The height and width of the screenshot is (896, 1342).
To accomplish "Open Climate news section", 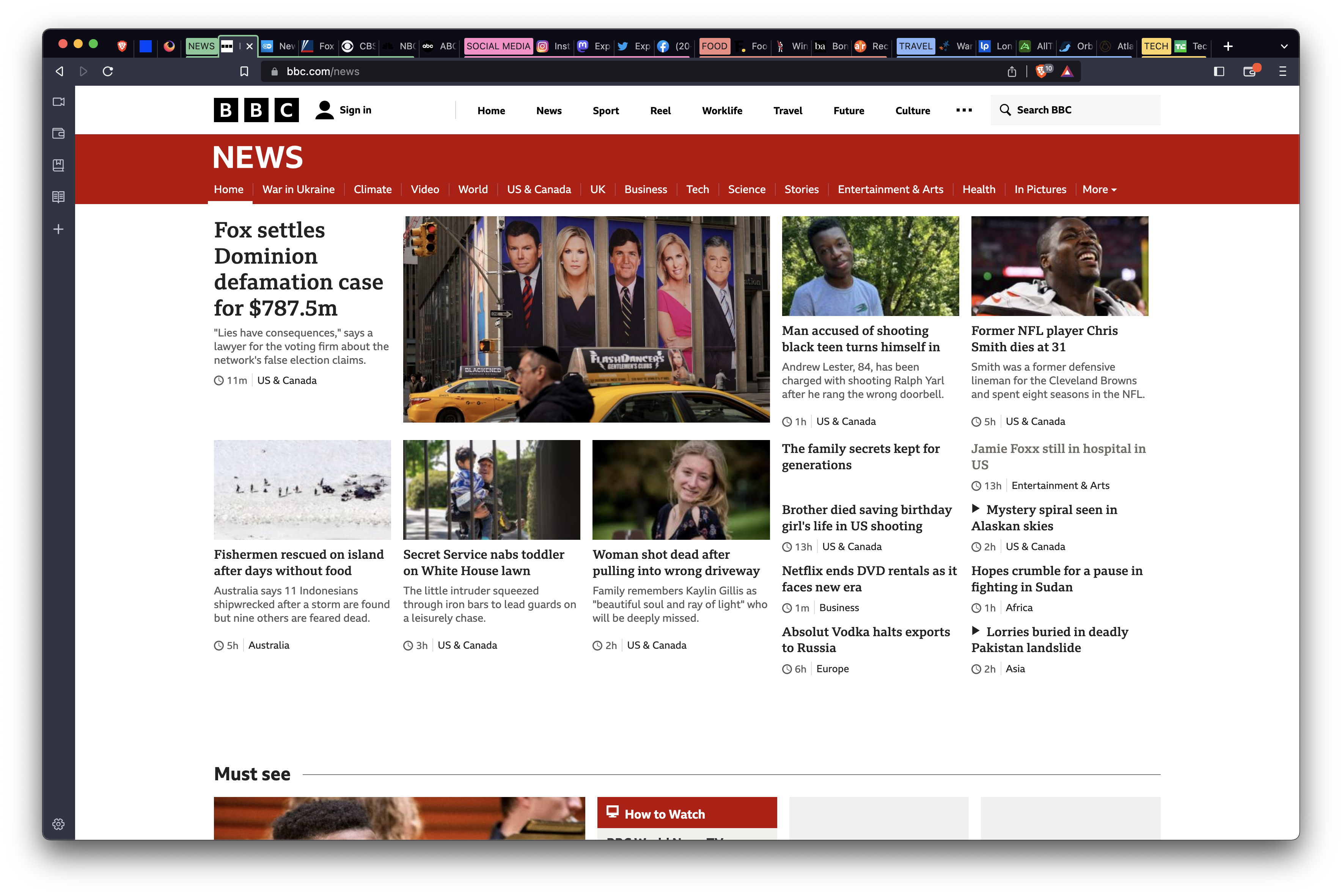I will [372, 189].
